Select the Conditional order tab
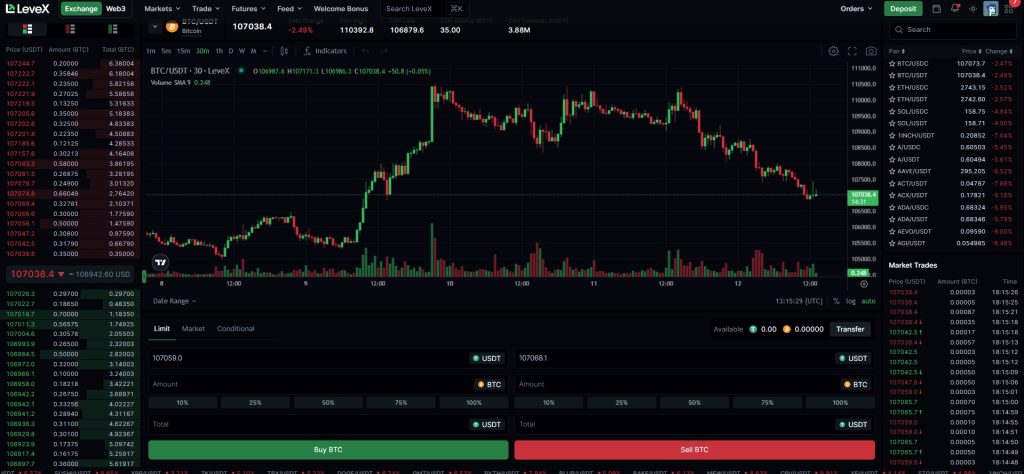The image size is (1024, 474). pyautogui.click(x=235, y=328)
